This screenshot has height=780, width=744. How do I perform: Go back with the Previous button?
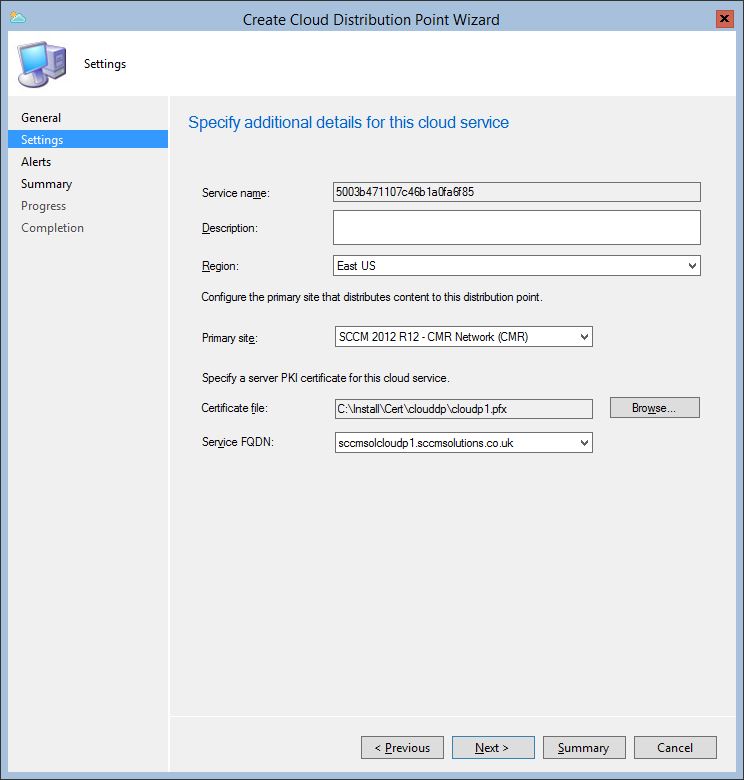[402, 748]
